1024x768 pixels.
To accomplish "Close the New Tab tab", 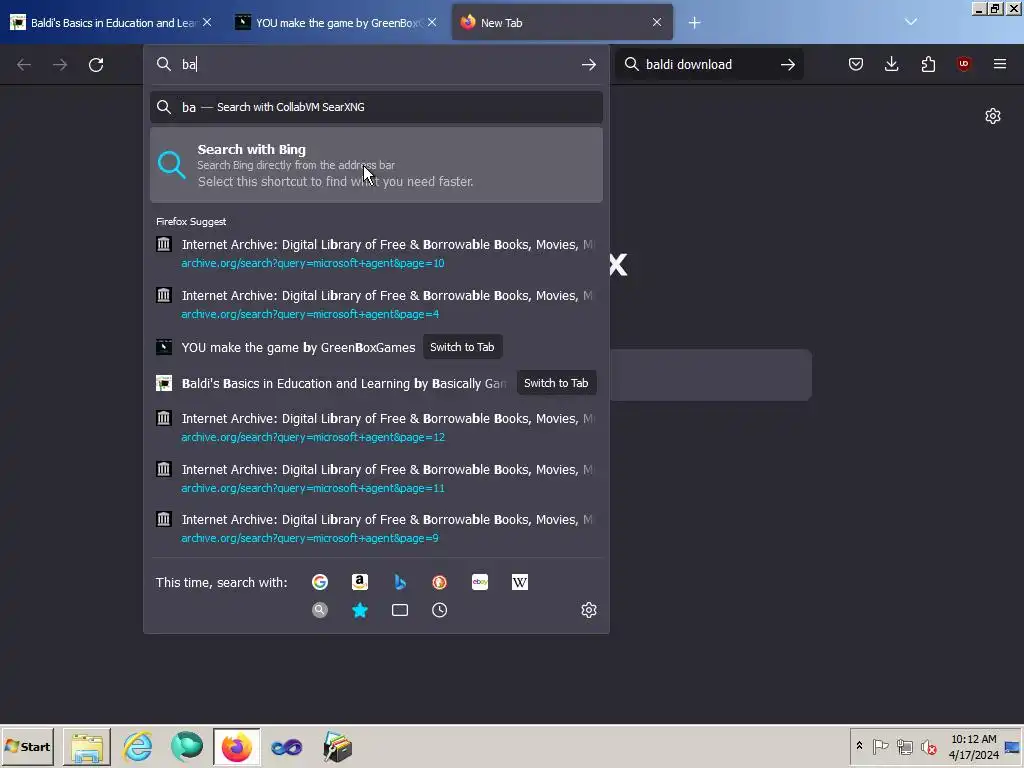I will point(656,22).
